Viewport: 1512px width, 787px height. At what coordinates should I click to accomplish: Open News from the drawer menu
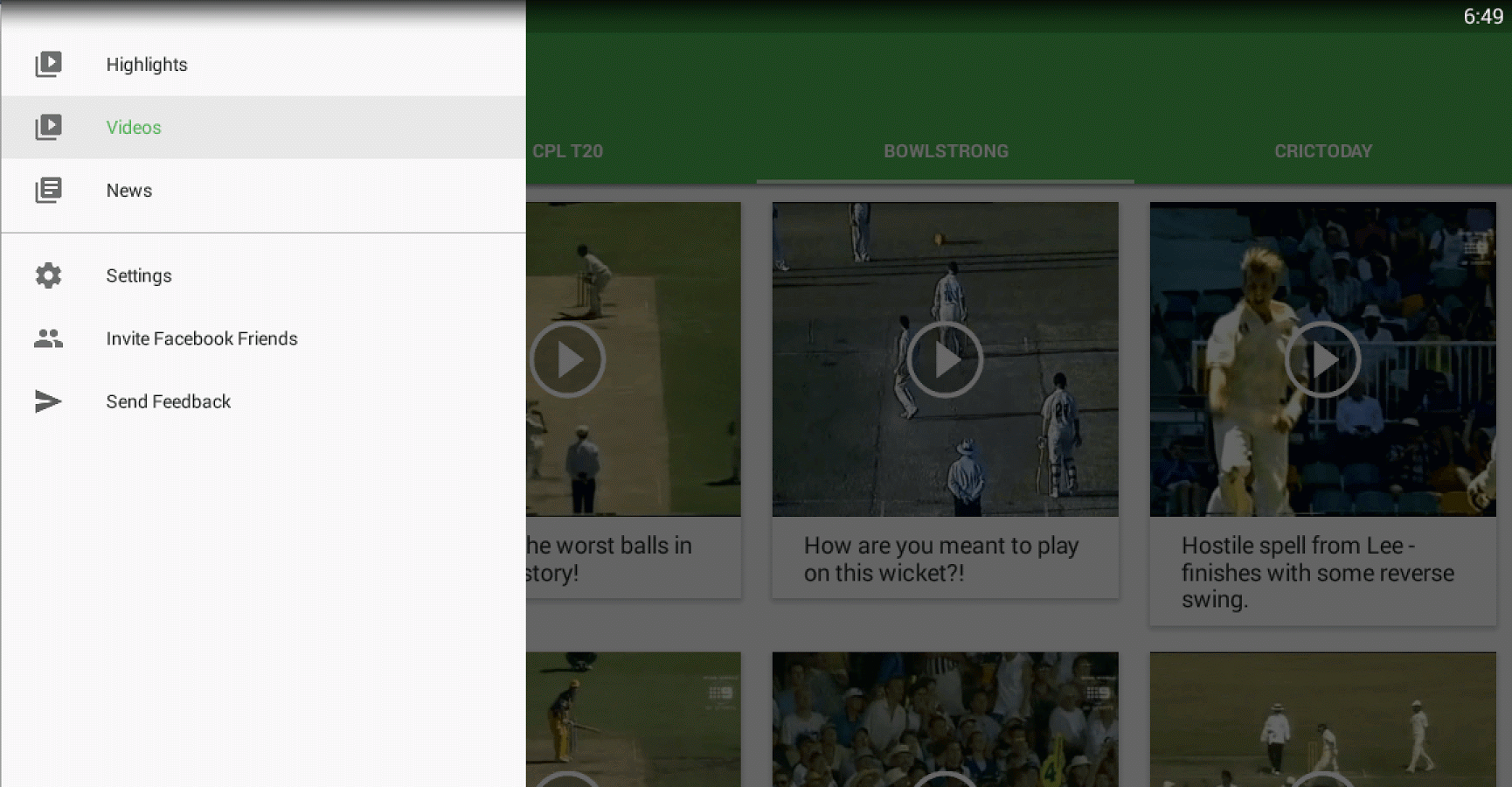tap(128, 190)
